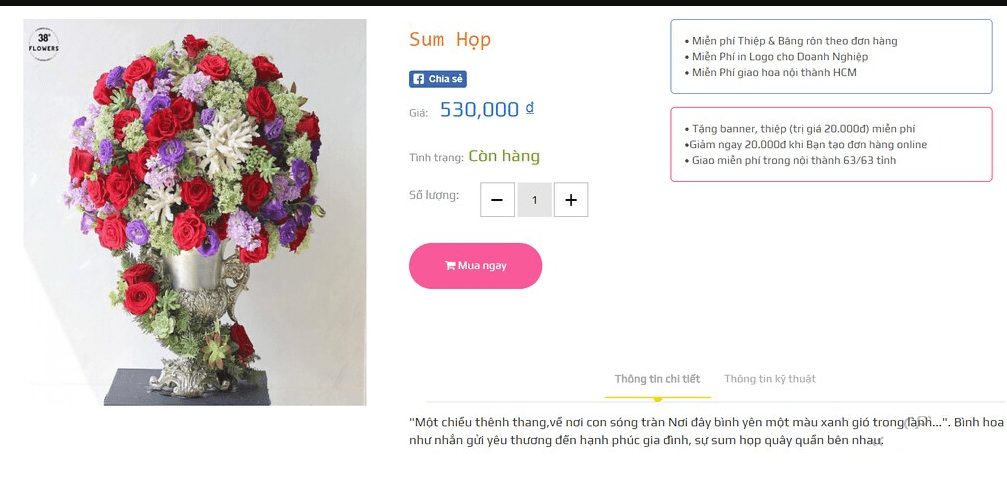Click the Tặng banner, thiệp miễn phí line

(x=800, y=129)
